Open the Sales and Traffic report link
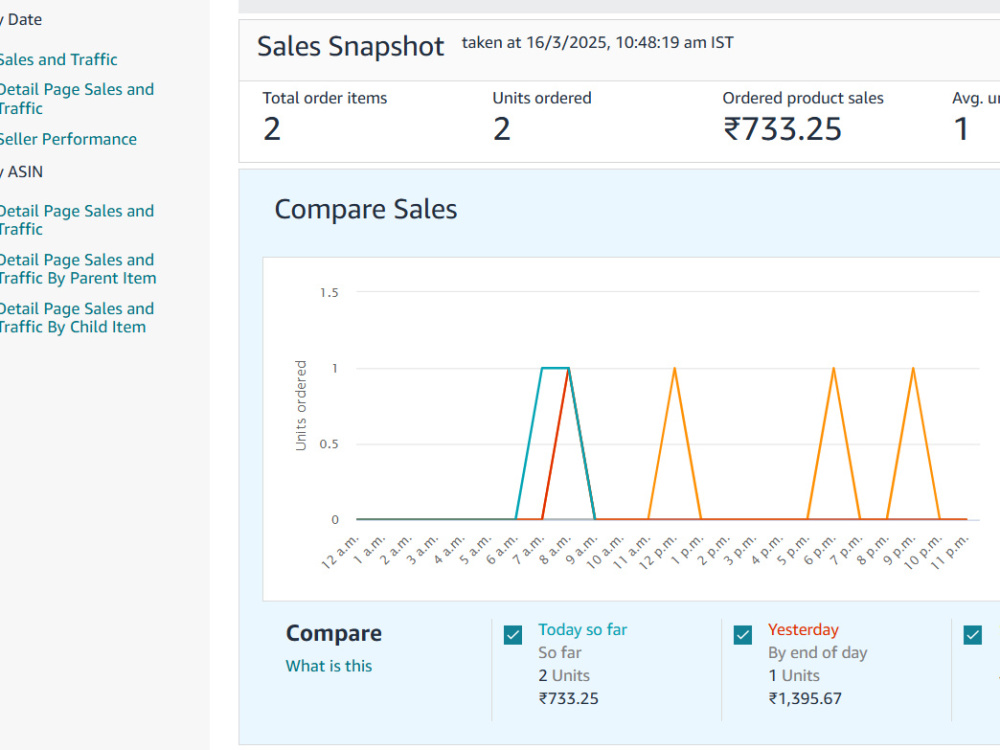This screenshot has height=750, width=1000. tap(58, 59)
